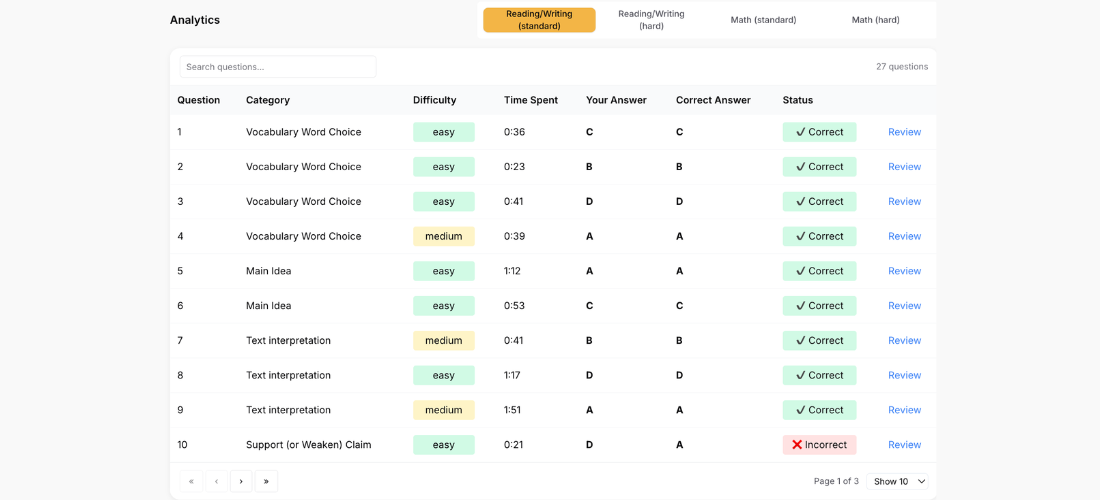The width and height of the screenshot is (1100, 500).
Task: Go to the first page arrow
Action: tap(192, 481)
